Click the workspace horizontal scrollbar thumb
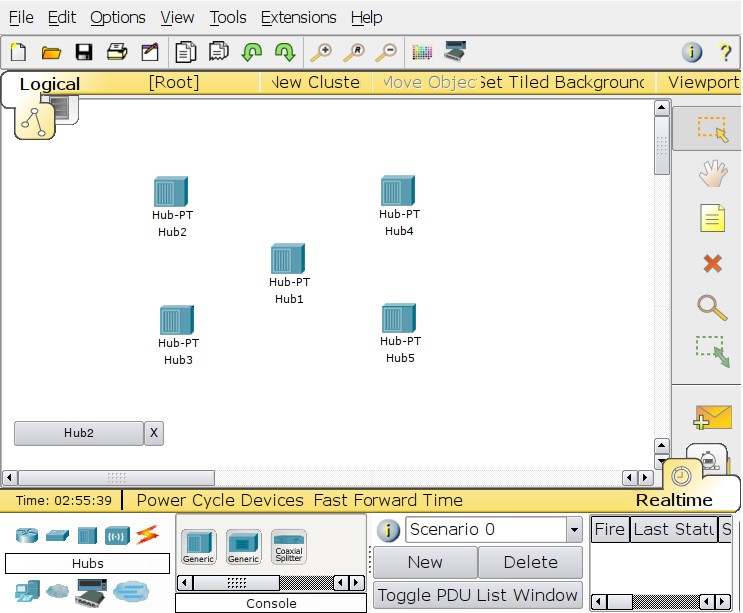The width and height of the screenshot is (743, 613). click(116, 478)
